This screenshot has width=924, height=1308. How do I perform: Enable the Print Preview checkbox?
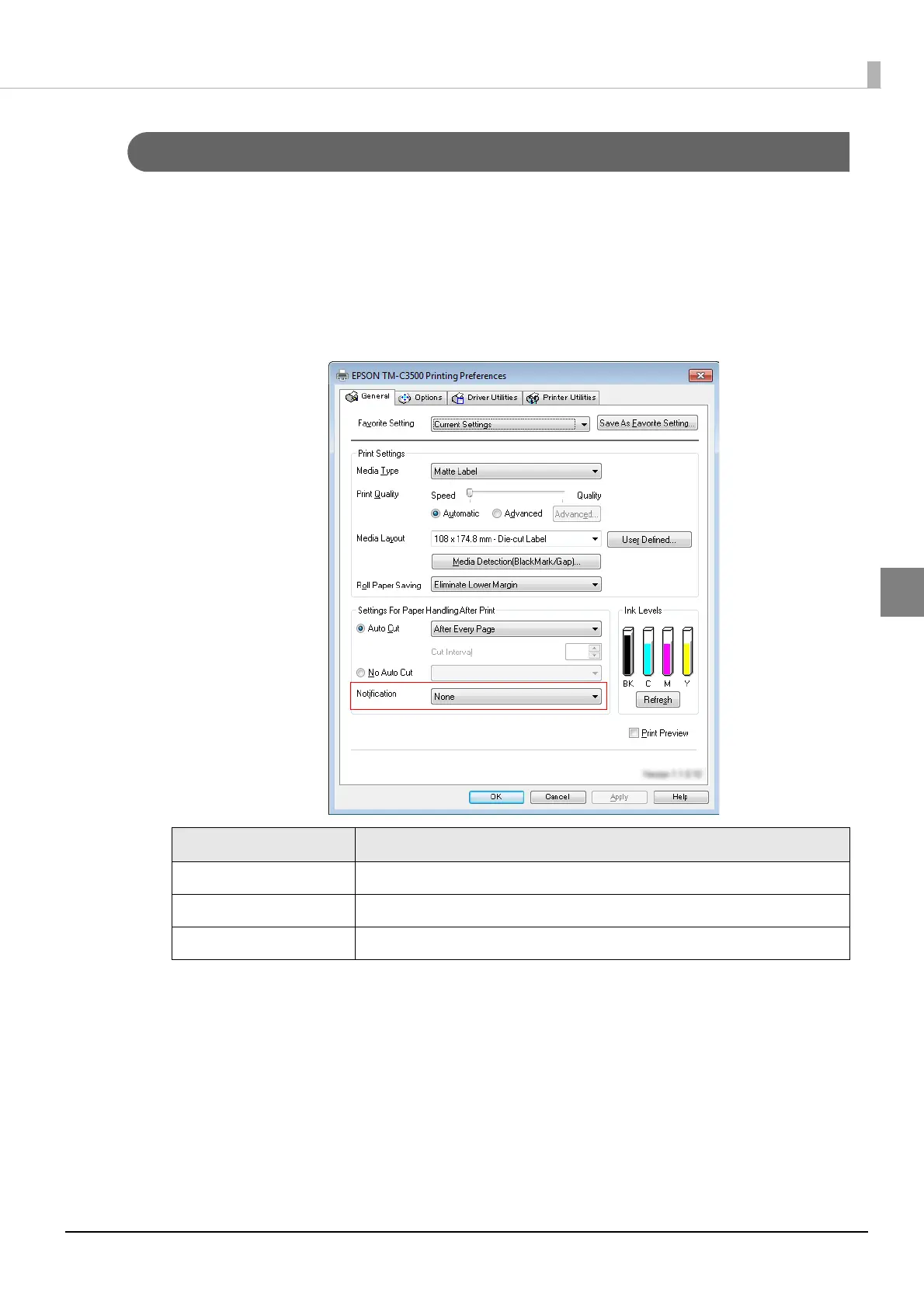(634, 732)
